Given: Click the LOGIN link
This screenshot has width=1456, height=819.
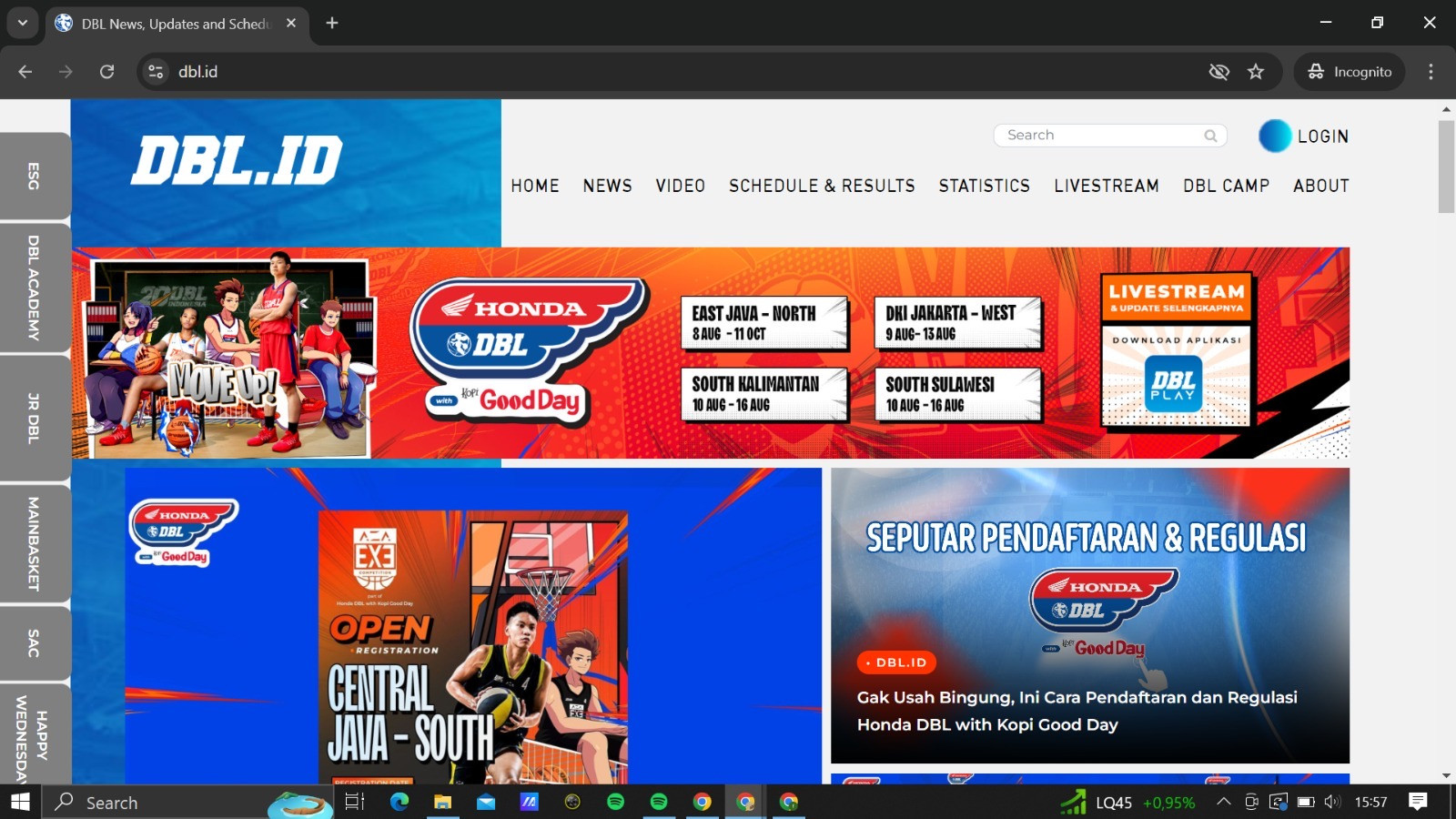Looking at the screenshot, I should pyautogui.click(x=1323, y=136).
